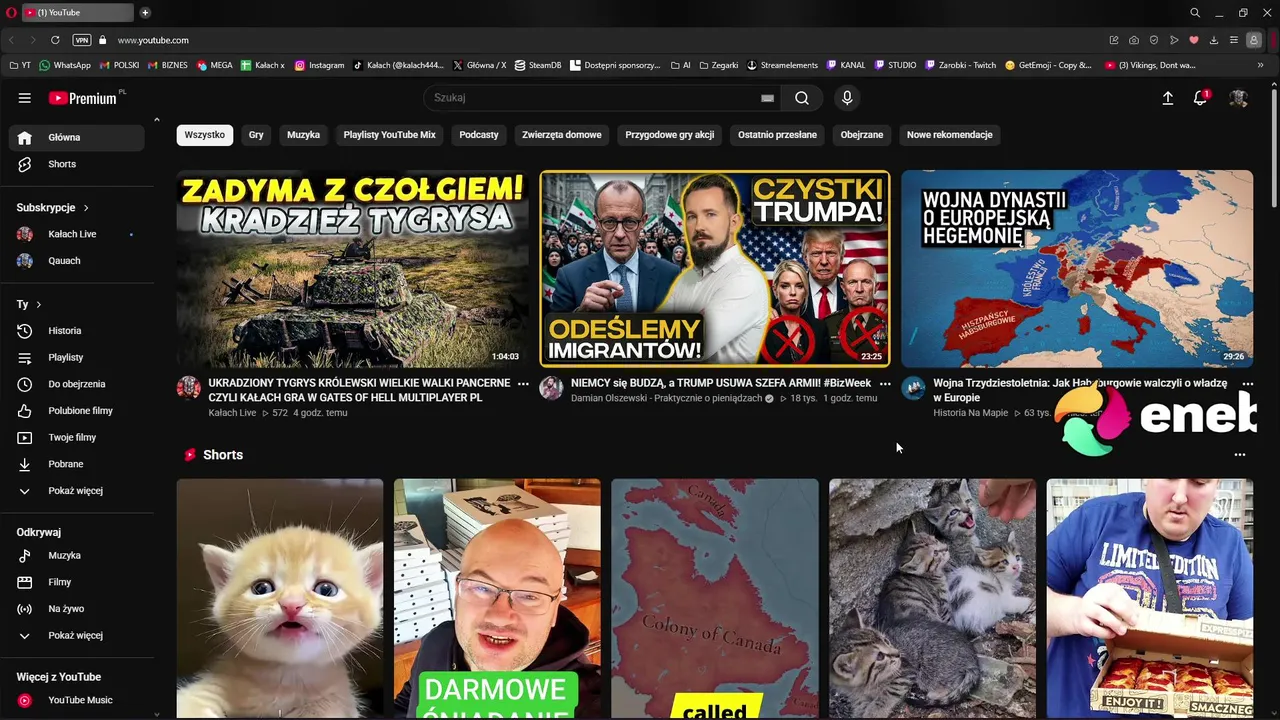Open Damian Olszewski channel name link
The image size is (1280, 720).
pos(666,398)
